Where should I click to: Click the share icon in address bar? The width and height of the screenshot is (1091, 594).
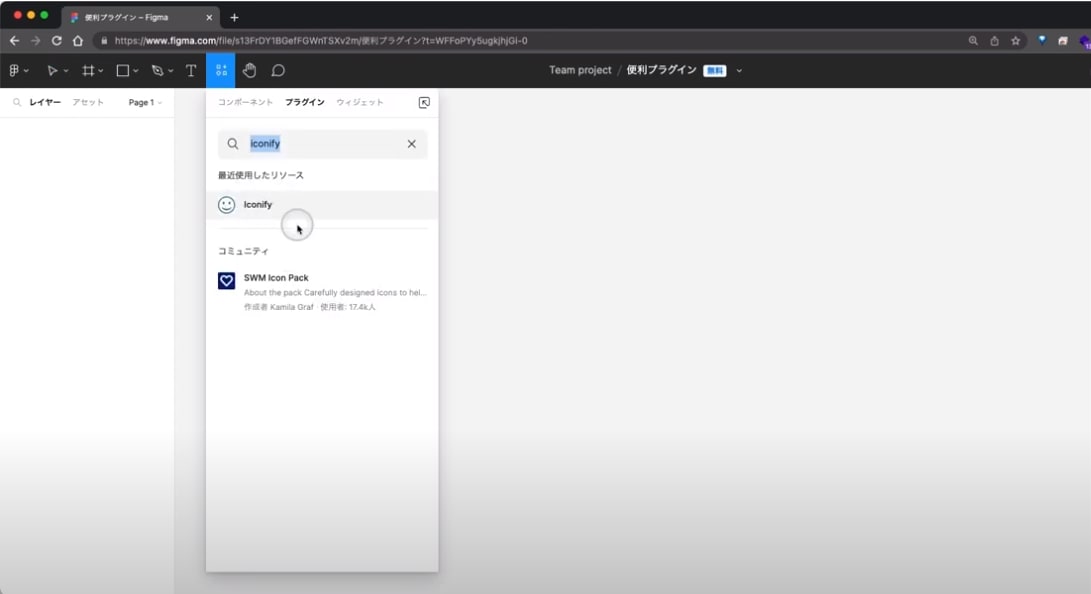click(994, 40)
